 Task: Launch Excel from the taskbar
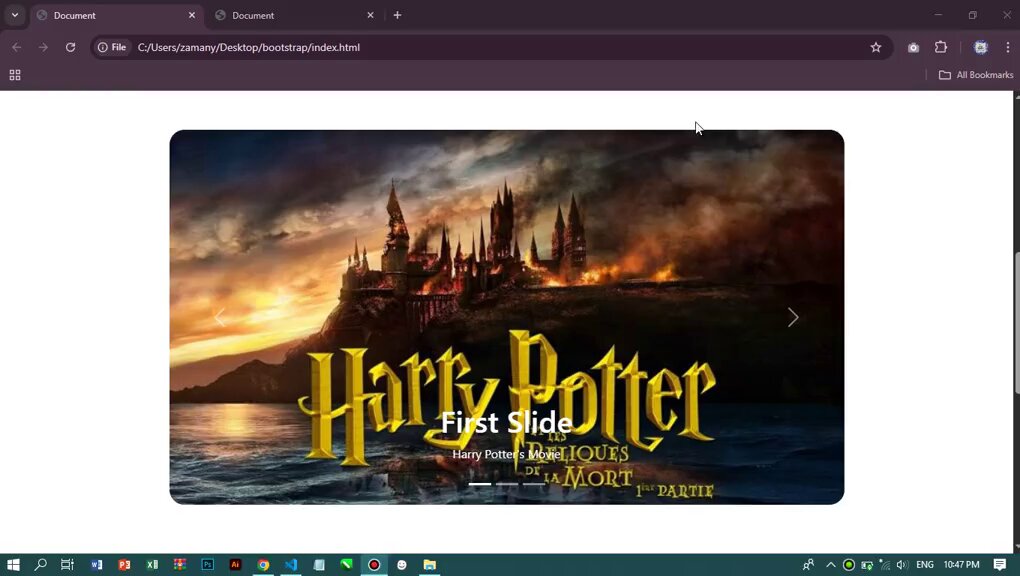pyautogui.click(x=152, y=564)
